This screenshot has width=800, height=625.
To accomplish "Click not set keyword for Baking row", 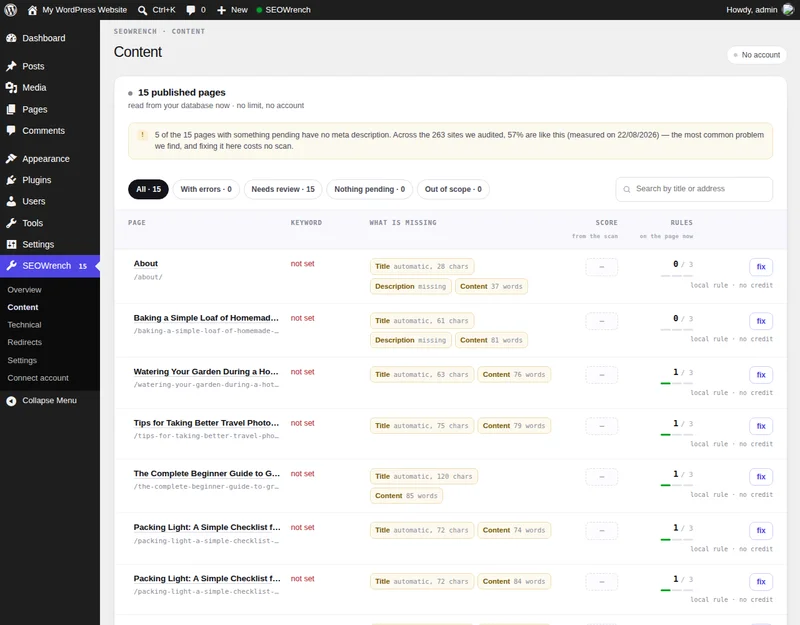I will (303, 318).
